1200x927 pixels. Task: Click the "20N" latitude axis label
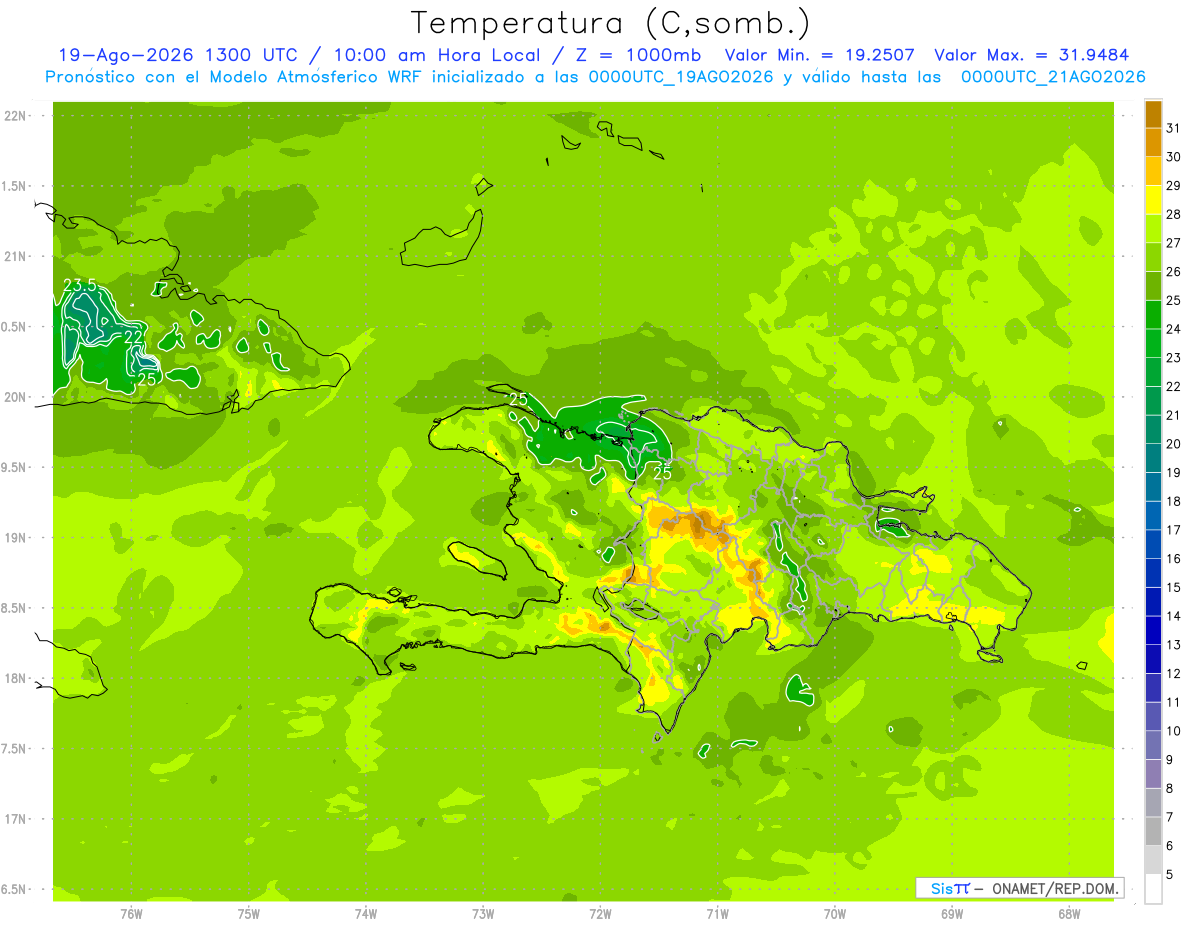tap(16, 398)
